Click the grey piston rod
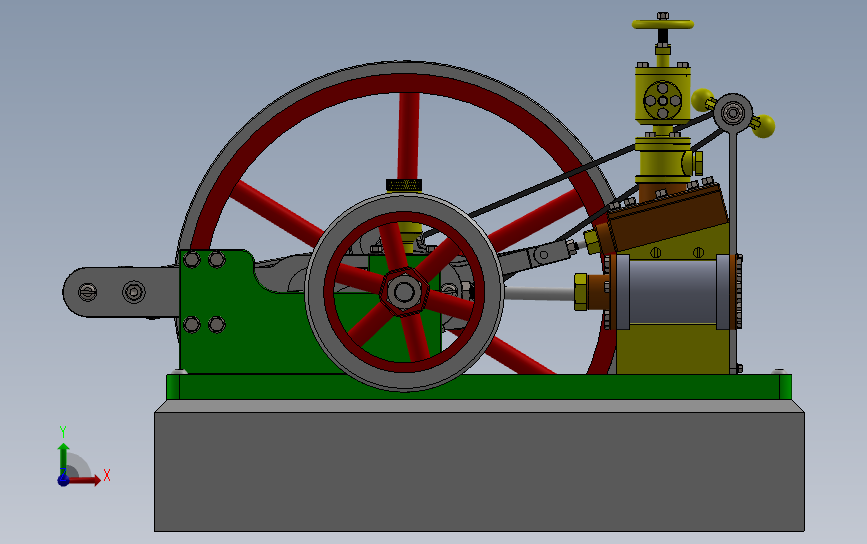 coord(539,294)
